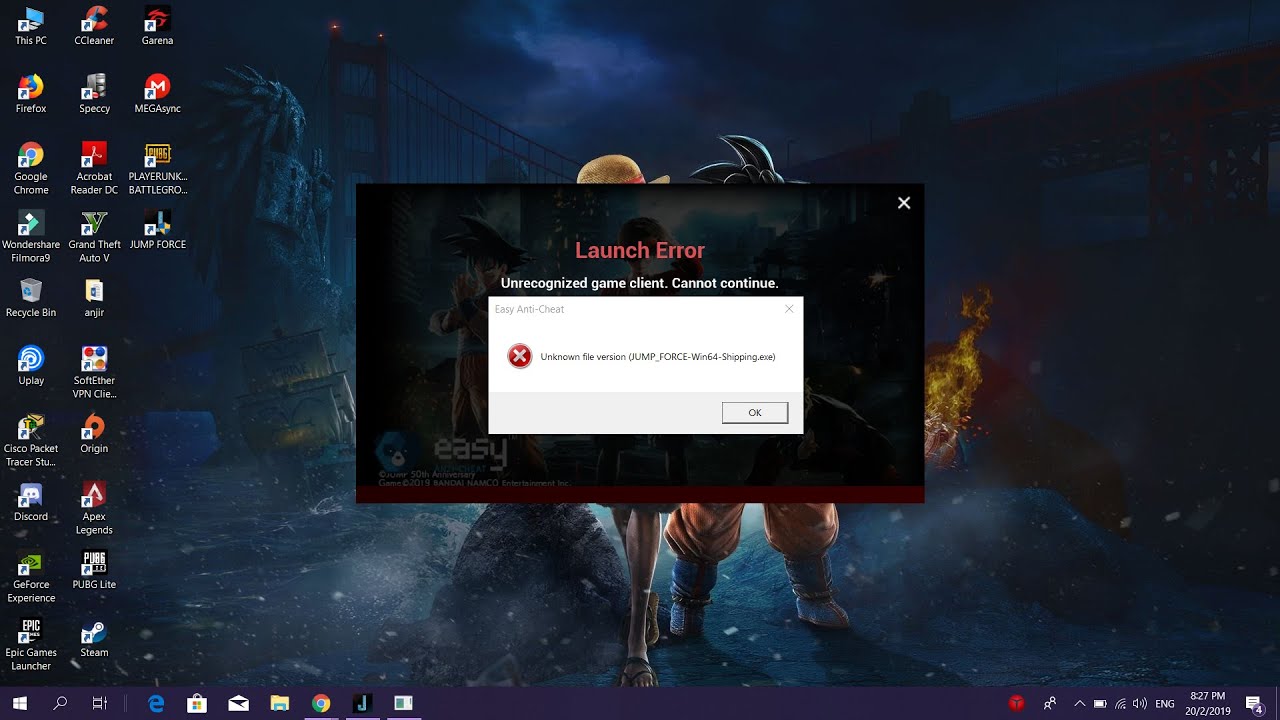Select the Recycle Bin icon
The width and height of the screenshot is (1280, 720).
pyautogui.click(x=31, y=298)
